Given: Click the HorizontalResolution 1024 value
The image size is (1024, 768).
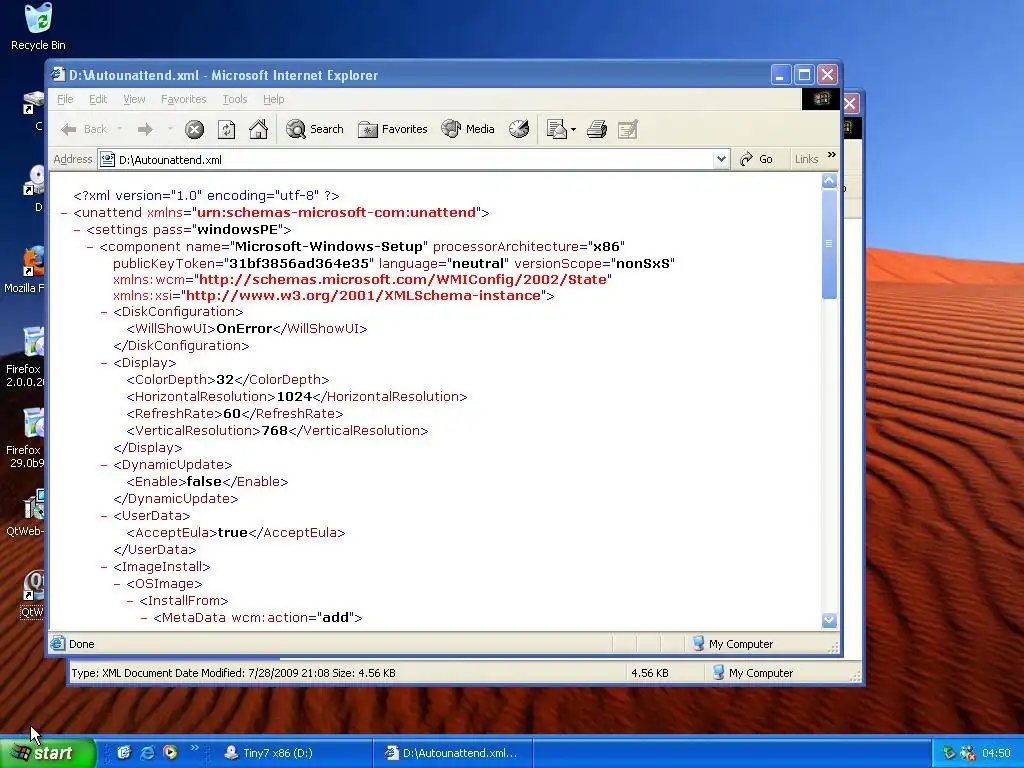Looking at the screenshot, I should pyautogui.click(x=294, y=396).
